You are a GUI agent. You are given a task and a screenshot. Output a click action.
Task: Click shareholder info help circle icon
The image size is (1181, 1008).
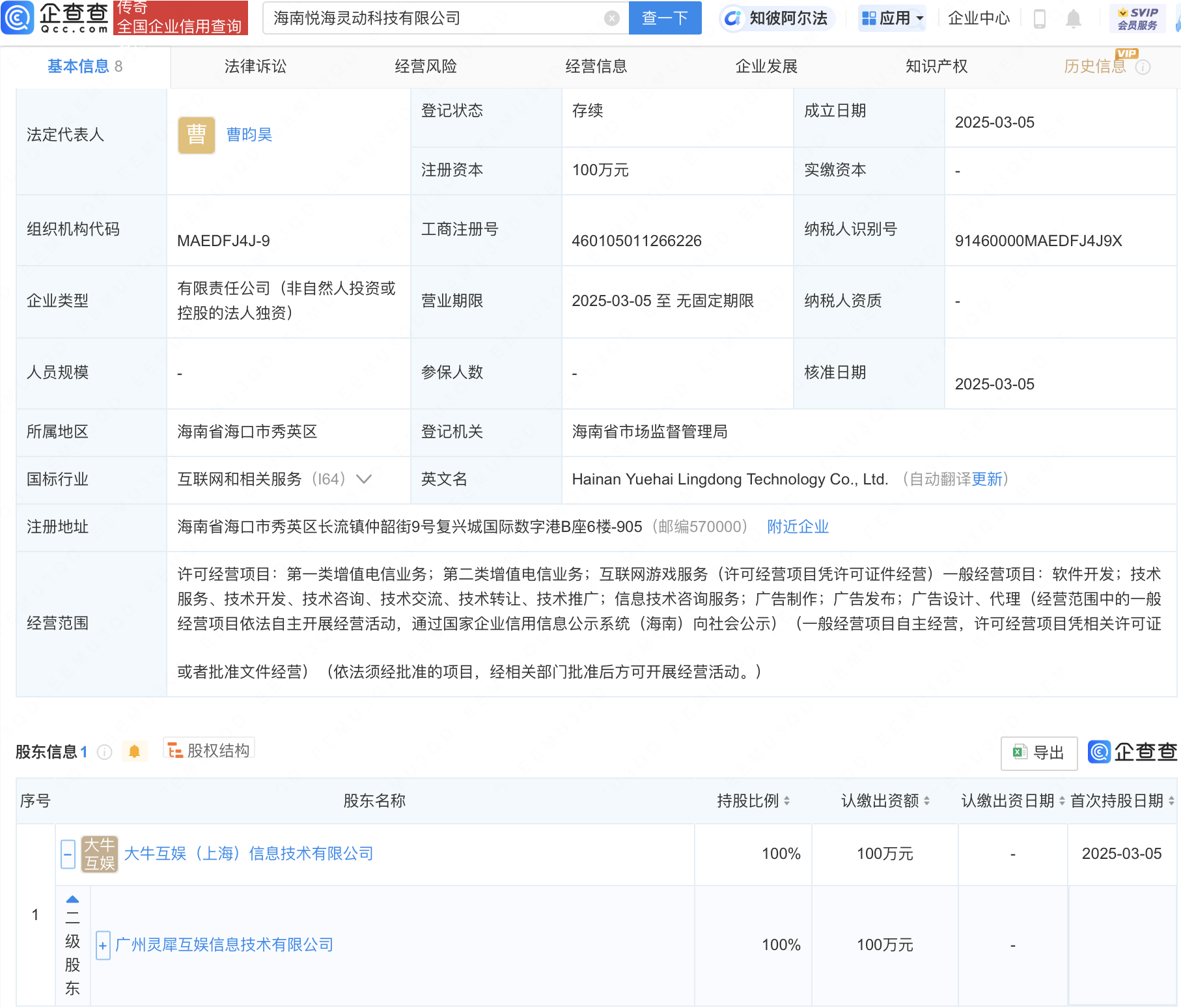[x=104, y=752]
